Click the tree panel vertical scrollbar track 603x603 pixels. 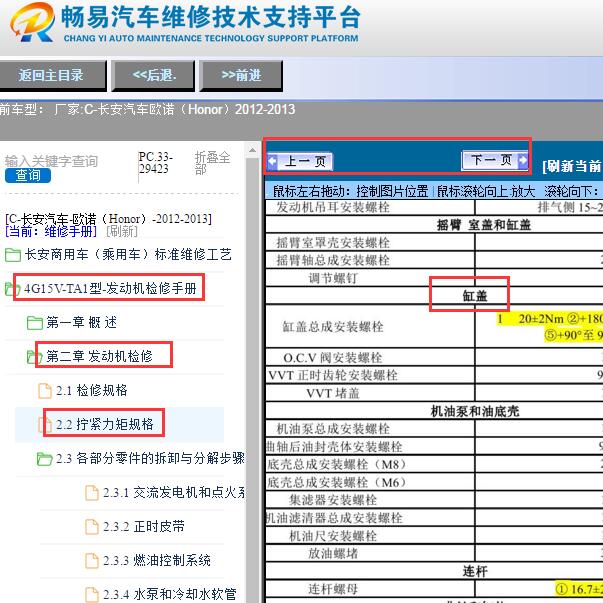(253, 380)
